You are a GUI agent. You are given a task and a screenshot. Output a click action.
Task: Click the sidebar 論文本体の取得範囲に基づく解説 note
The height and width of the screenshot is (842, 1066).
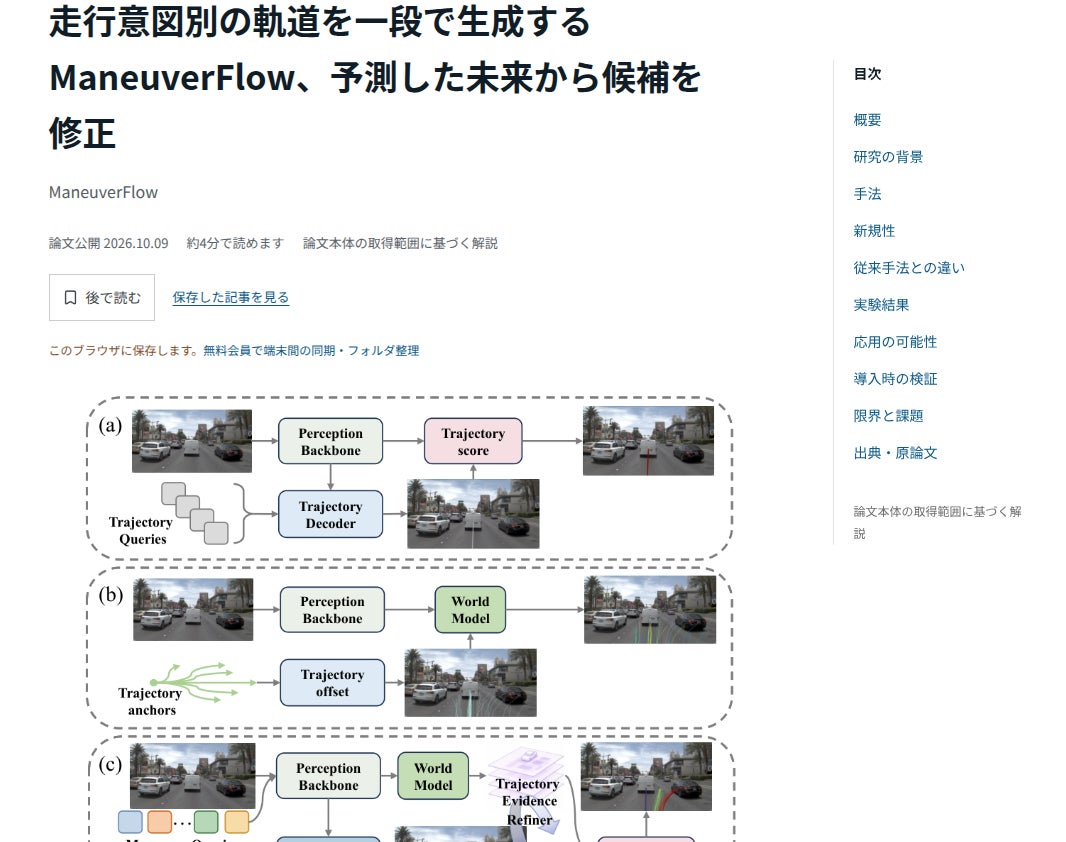pos(938,523)
